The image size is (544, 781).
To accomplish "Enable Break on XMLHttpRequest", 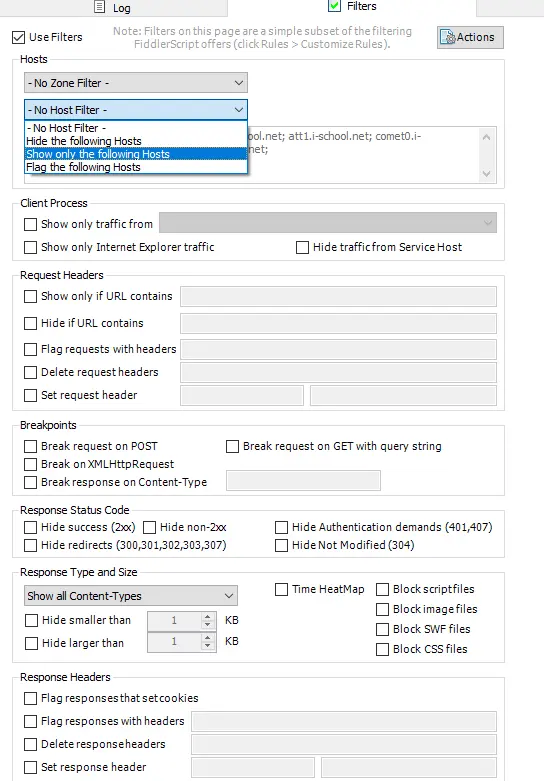I will pos(30,464).
